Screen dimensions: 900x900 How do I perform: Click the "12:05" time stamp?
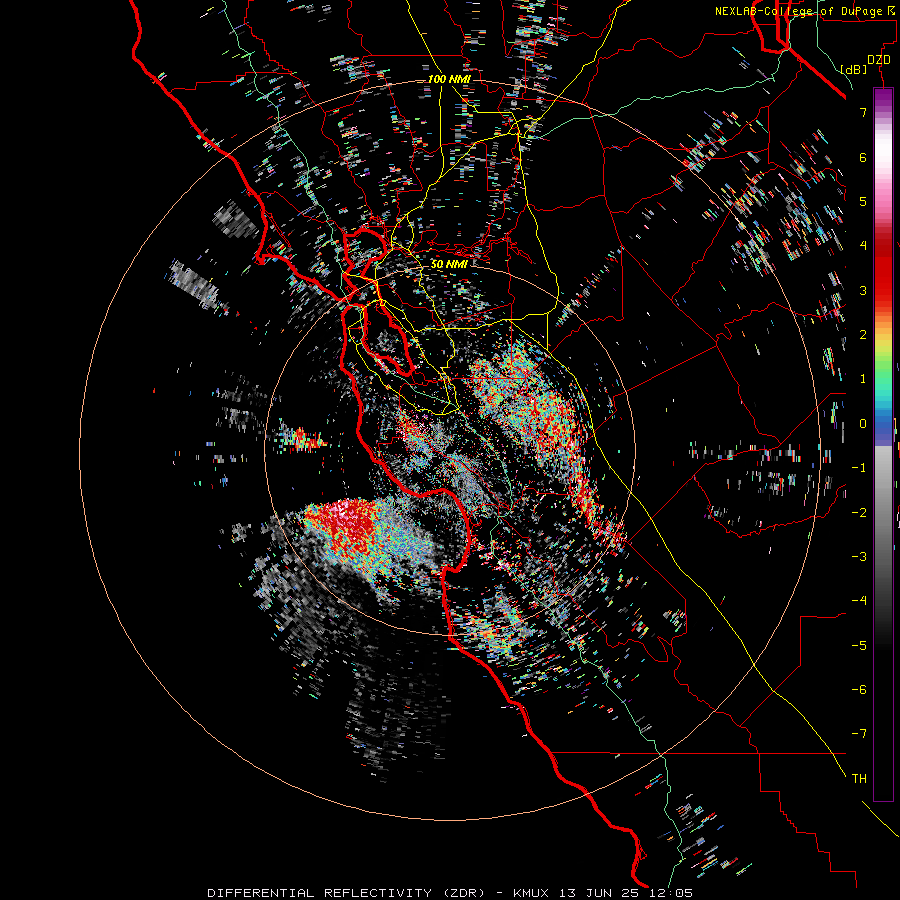670,893
